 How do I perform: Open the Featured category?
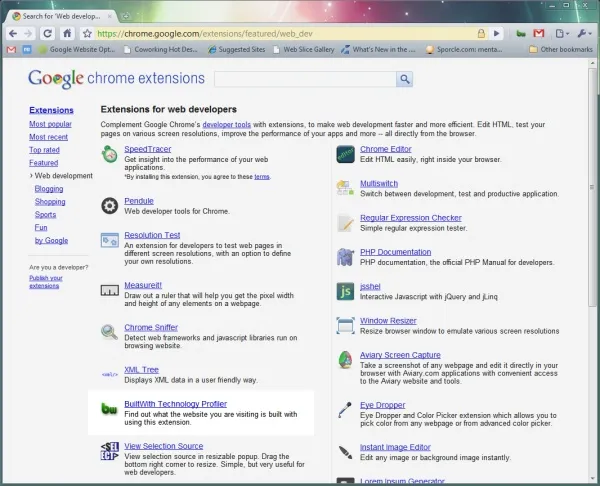(44, 163)
